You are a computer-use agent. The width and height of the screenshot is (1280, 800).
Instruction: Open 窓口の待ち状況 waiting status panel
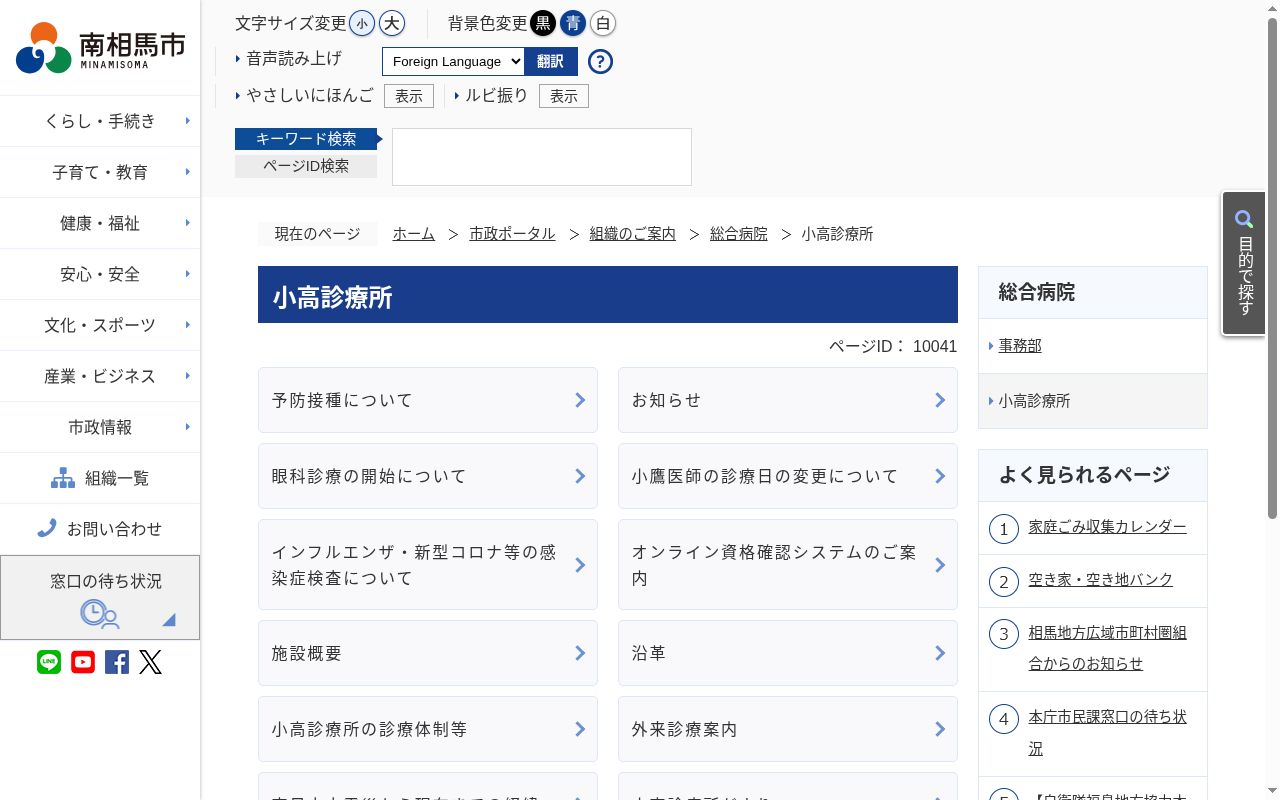pos(100,598)
